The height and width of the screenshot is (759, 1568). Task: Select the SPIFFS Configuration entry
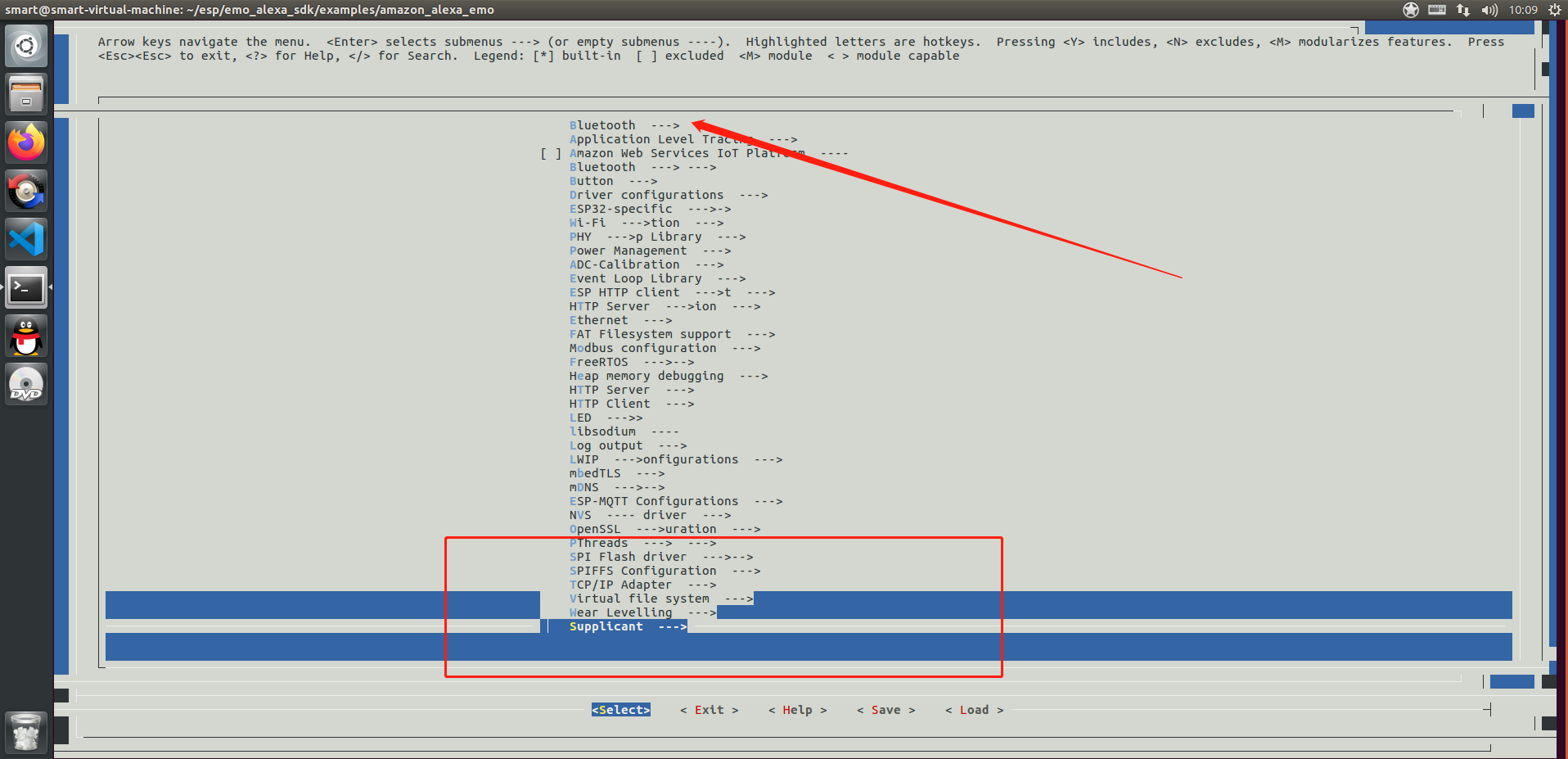click(x=665, y=571)
